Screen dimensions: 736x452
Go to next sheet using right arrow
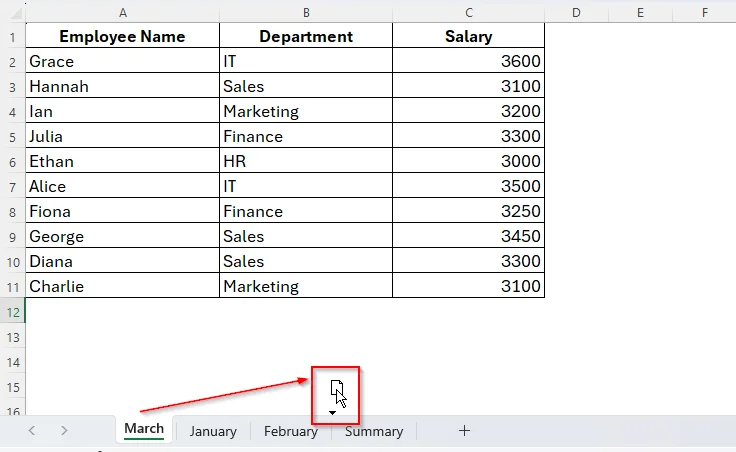coord(64,430)
